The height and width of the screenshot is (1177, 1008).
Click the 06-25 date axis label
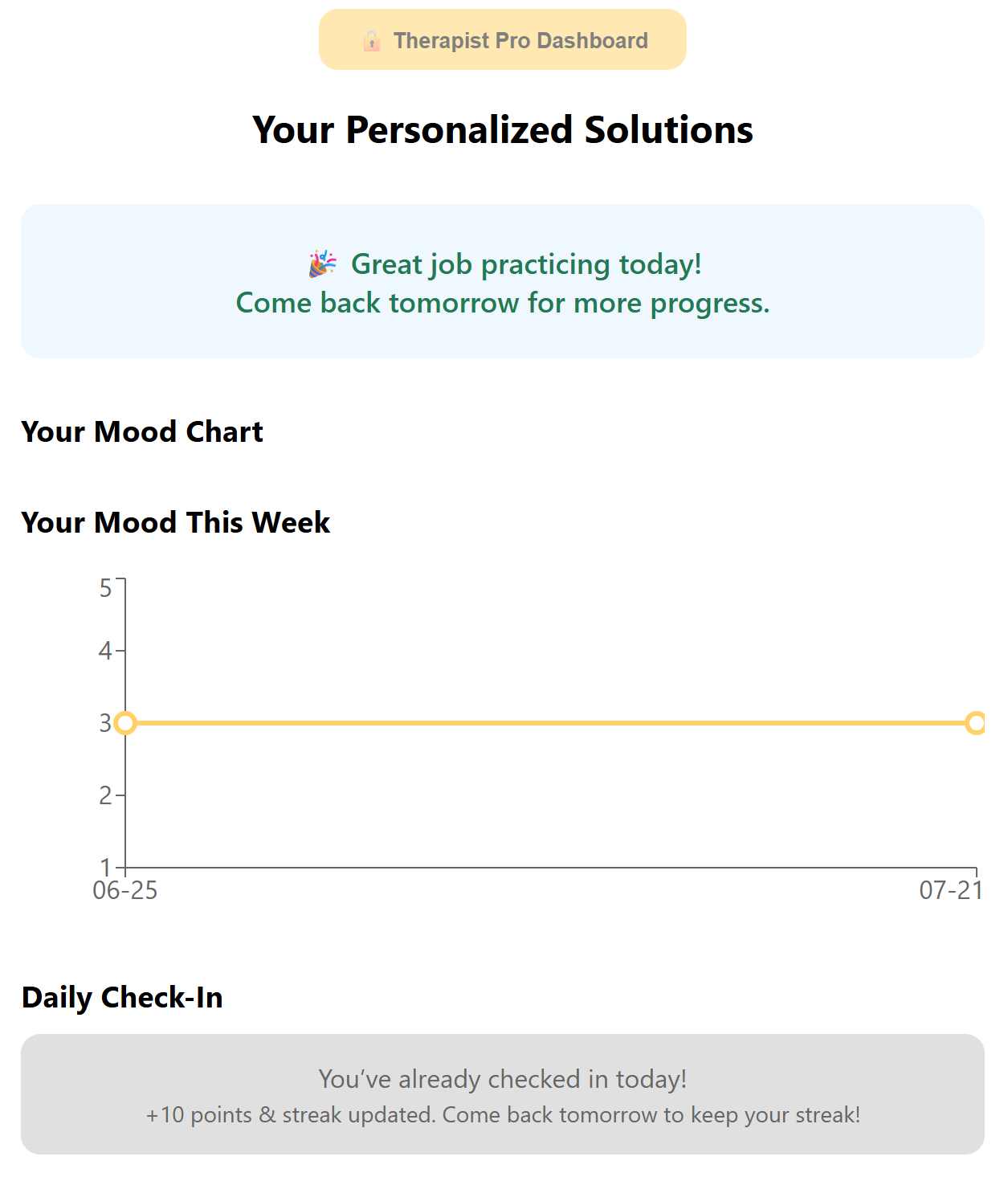point(125,890)
